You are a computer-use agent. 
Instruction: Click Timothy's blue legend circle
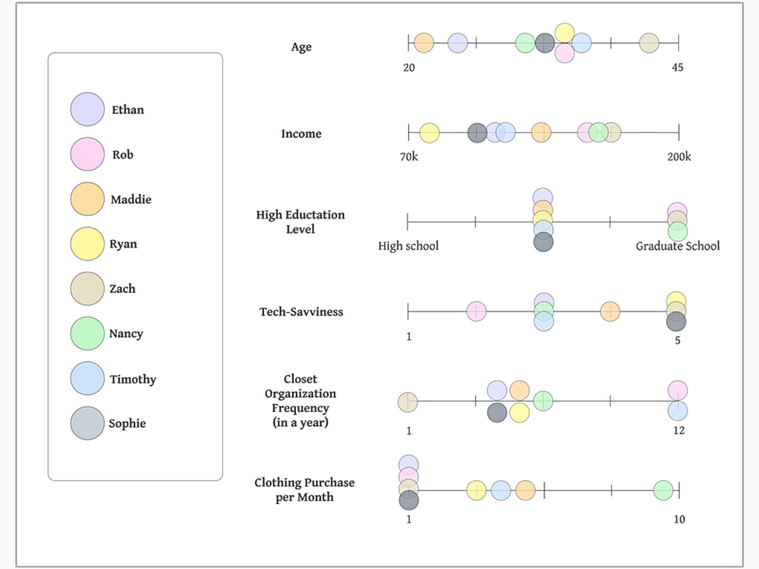(87, 378)
